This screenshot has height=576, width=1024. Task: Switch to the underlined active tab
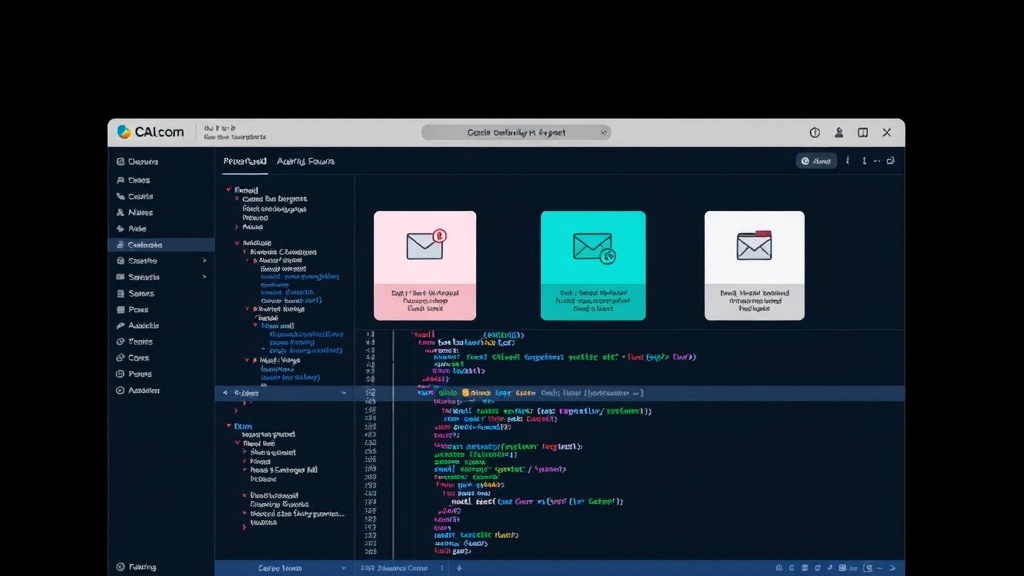245,161
